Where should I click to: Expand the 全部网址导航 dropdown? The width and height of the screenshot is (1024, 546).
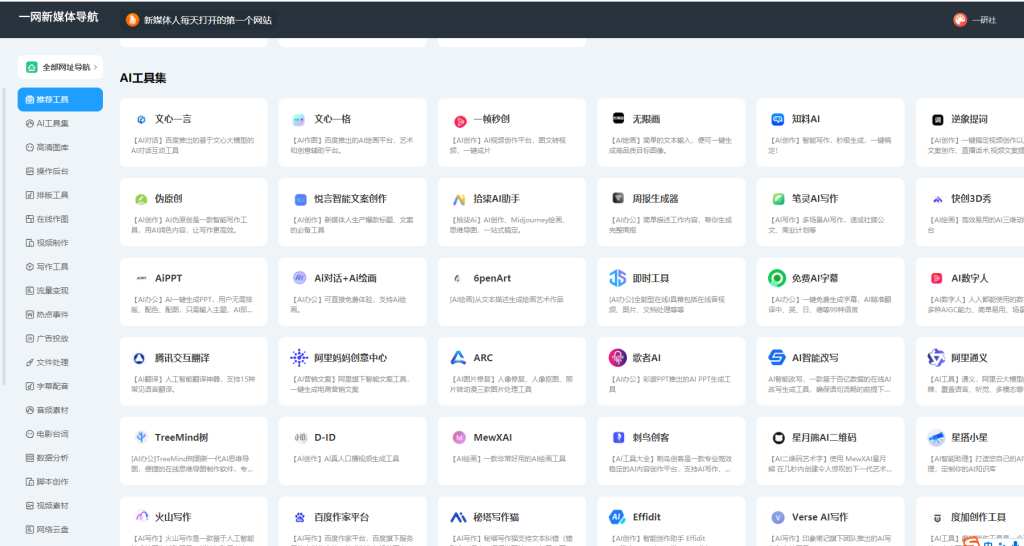click(60, 67)
